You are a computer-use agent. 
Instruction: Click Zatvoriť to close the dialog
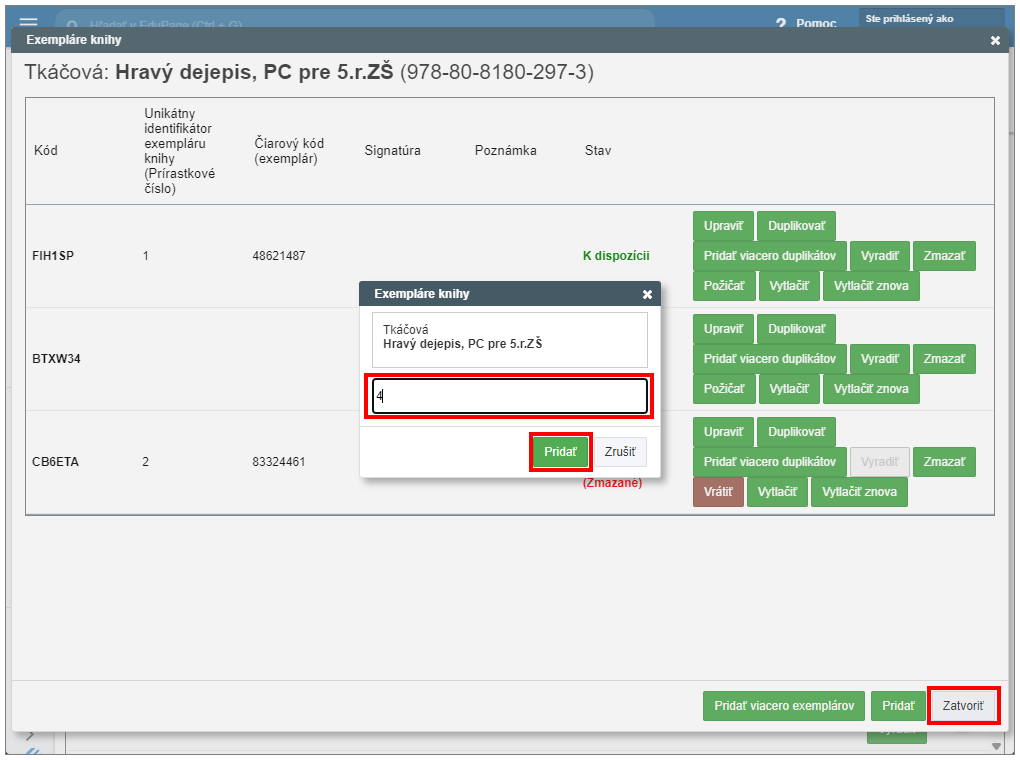click(x=963, y=706)
